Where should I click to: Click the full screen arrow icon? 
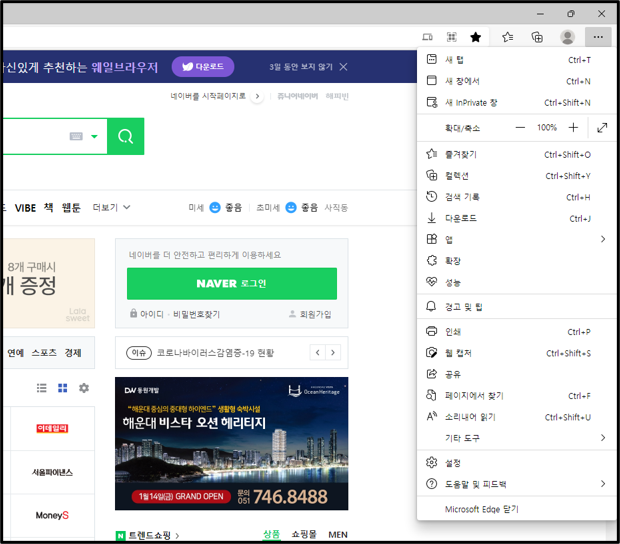602,127
